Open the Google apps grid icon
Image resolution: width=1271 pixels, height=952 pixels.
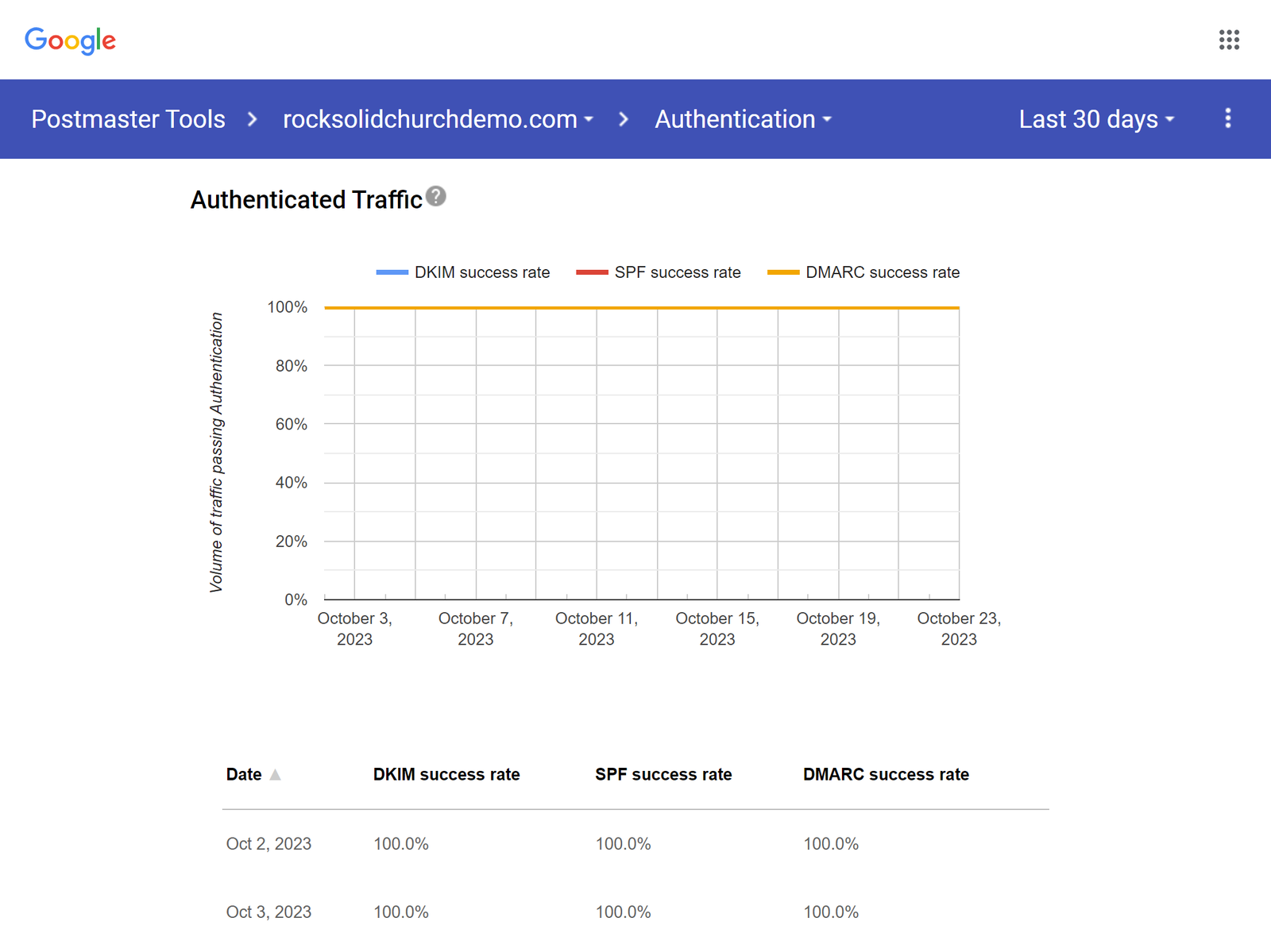click(x=1229, y=40)
